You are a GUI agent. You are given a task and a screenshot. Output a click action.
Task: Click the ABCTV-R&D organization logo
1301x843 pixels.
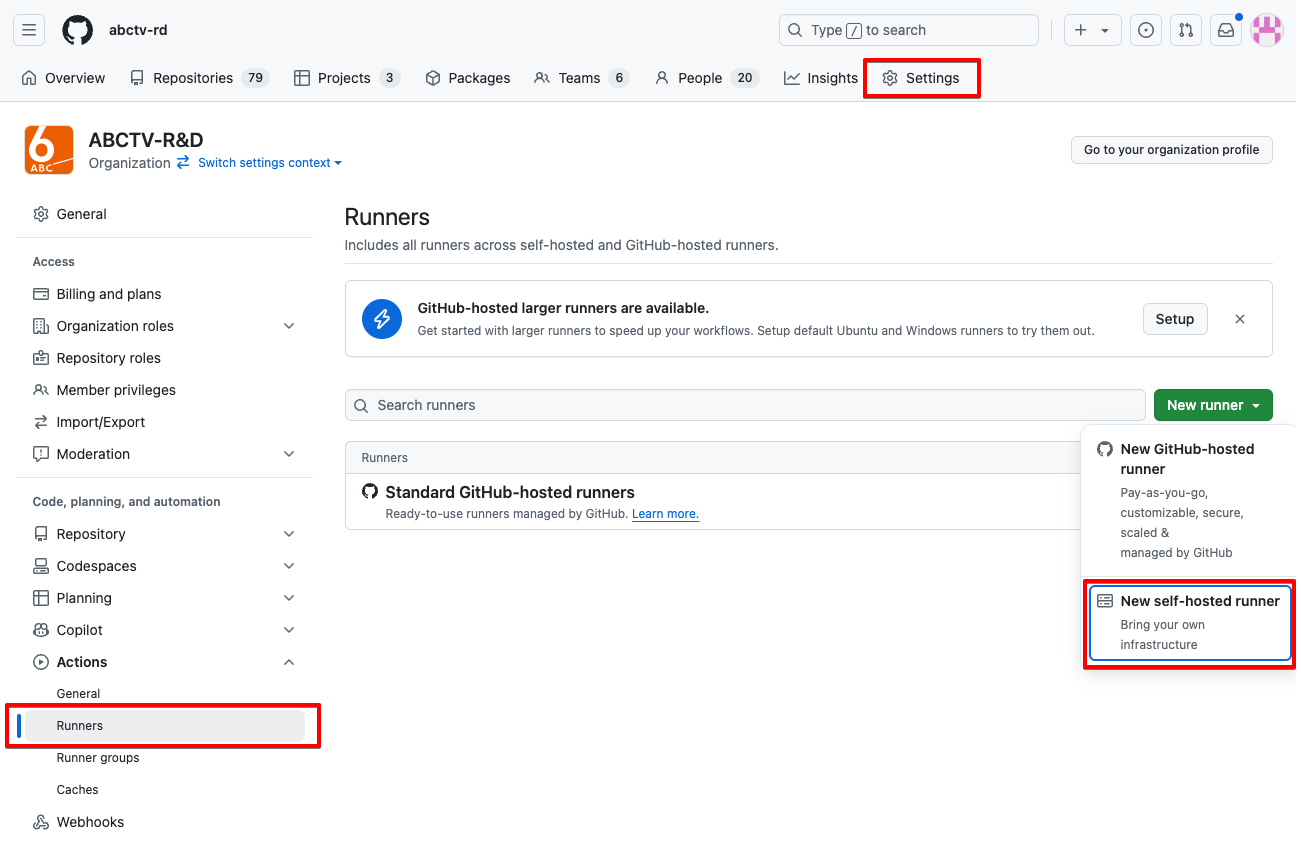click(x=49, y=150)
